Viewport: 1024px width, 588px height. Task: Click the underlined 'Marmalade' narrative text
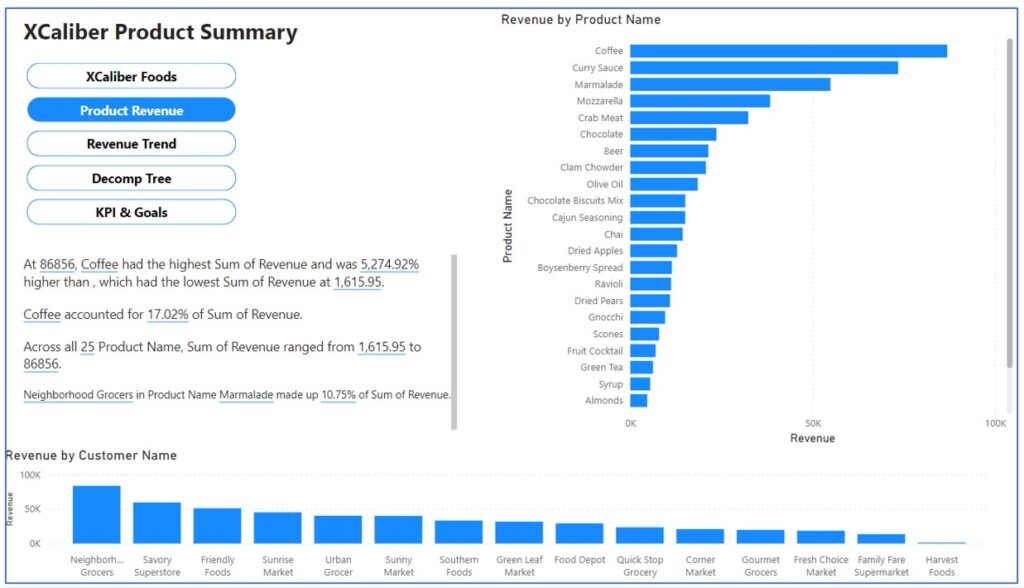pyautogui.click(x=246, y=395)
